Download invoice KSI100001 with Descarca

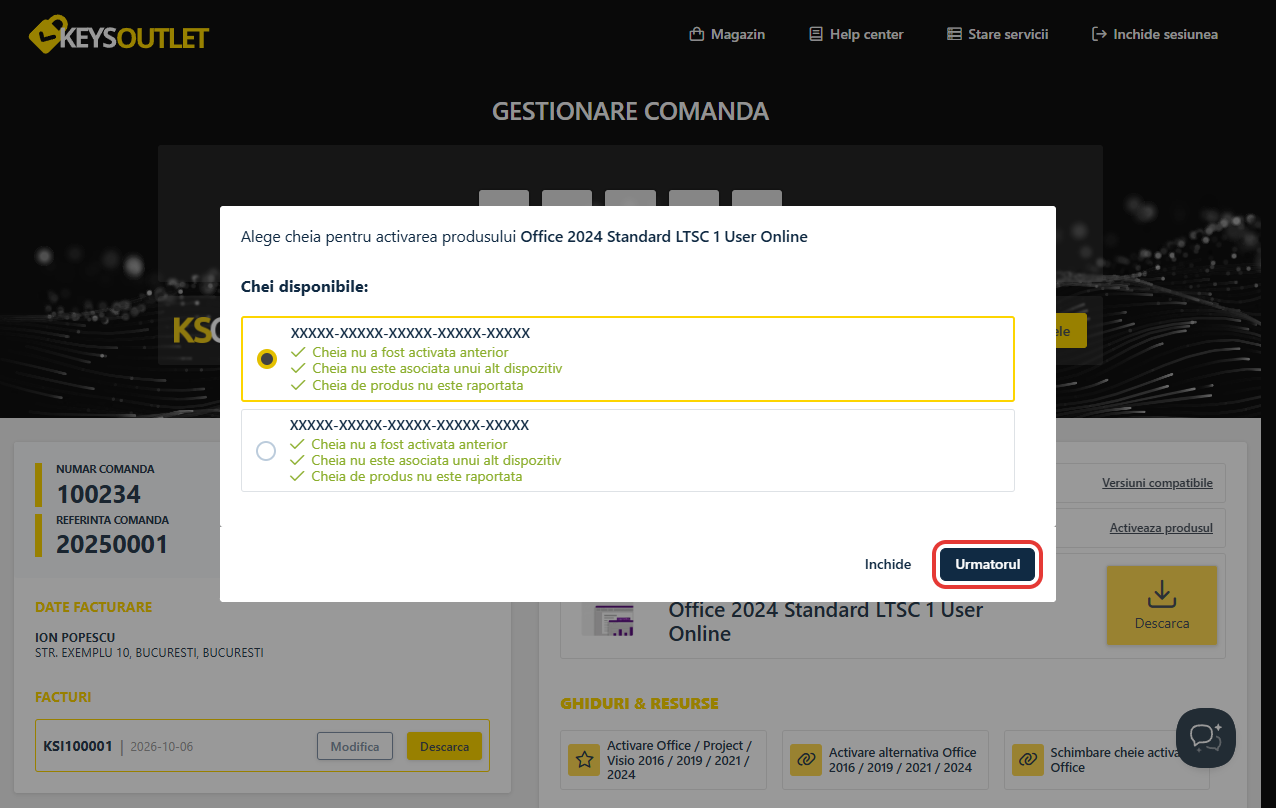(444, 746)
